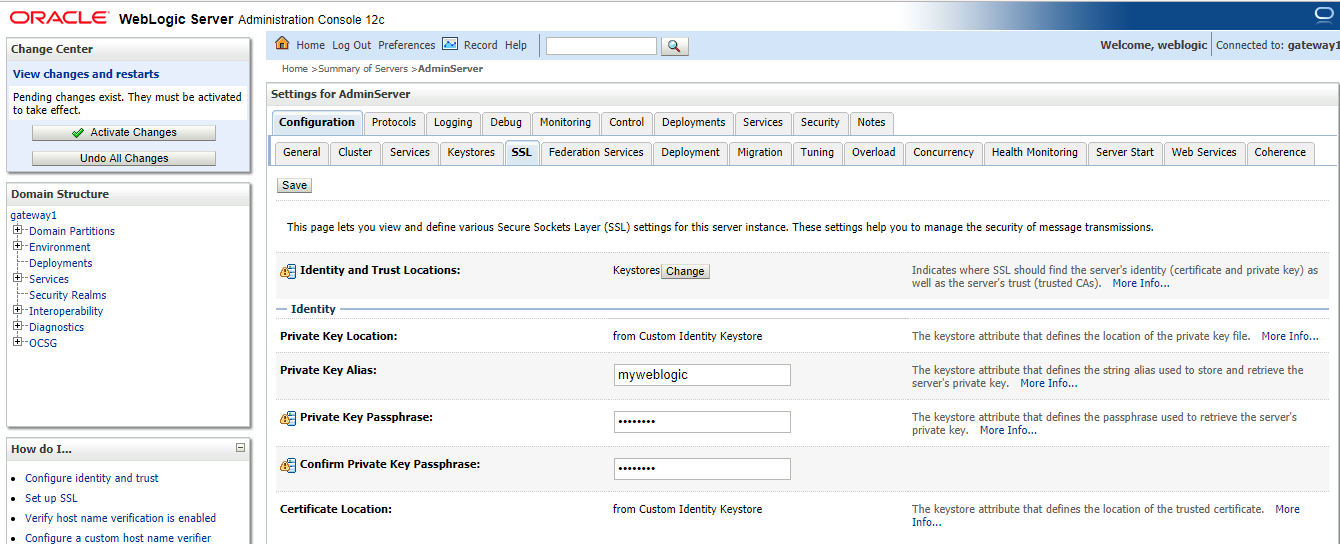Screen dimensions: 1340x544
Task: Click the green checkmark on Activate Changes
Action: (x=78, y=133)
